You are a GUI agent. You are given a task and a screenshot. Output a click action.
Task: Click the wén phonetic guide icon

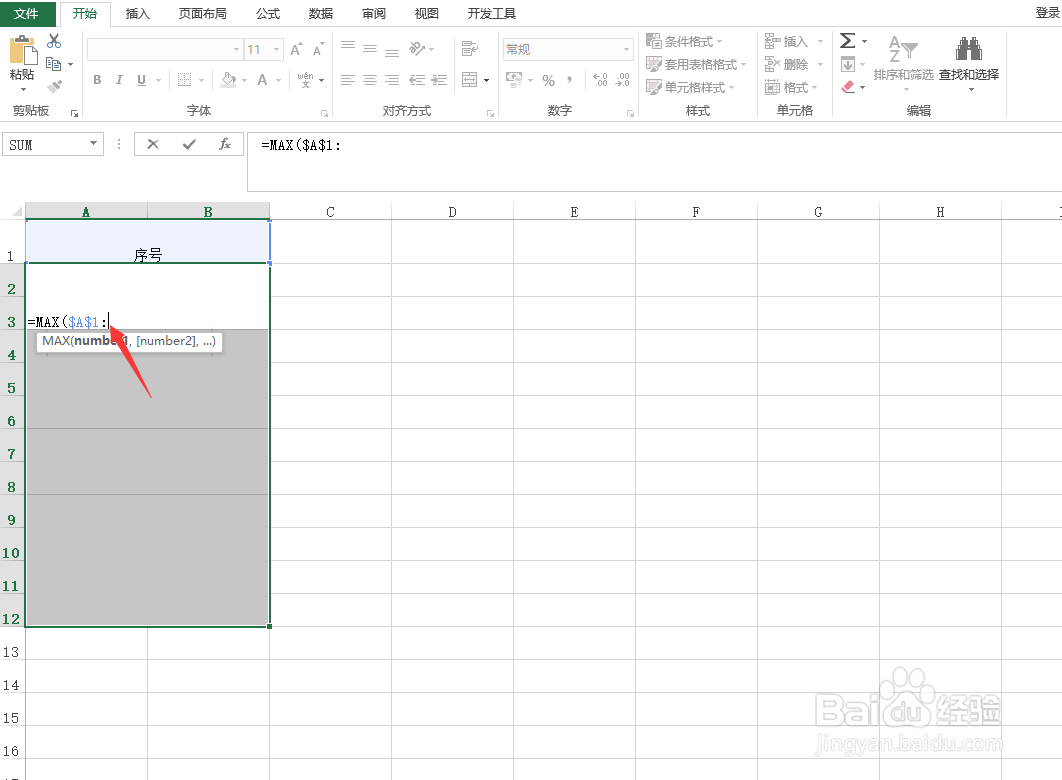(x=305, y=80)
